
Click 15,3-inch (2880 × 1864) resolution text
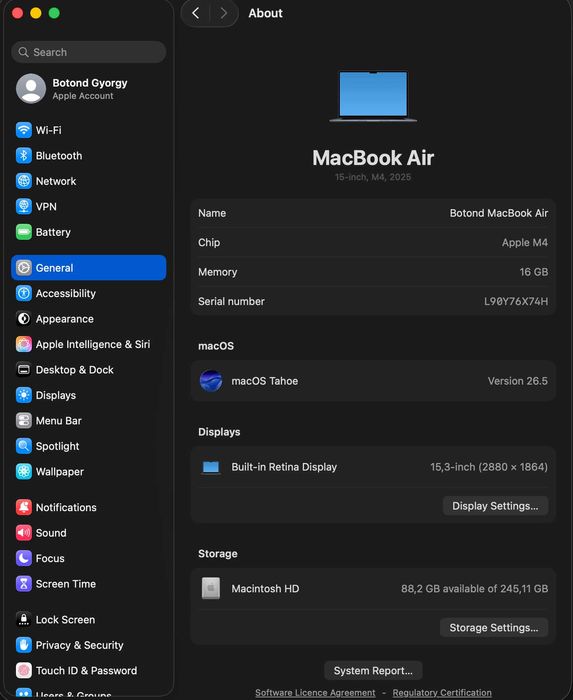(x=489, y=467)
